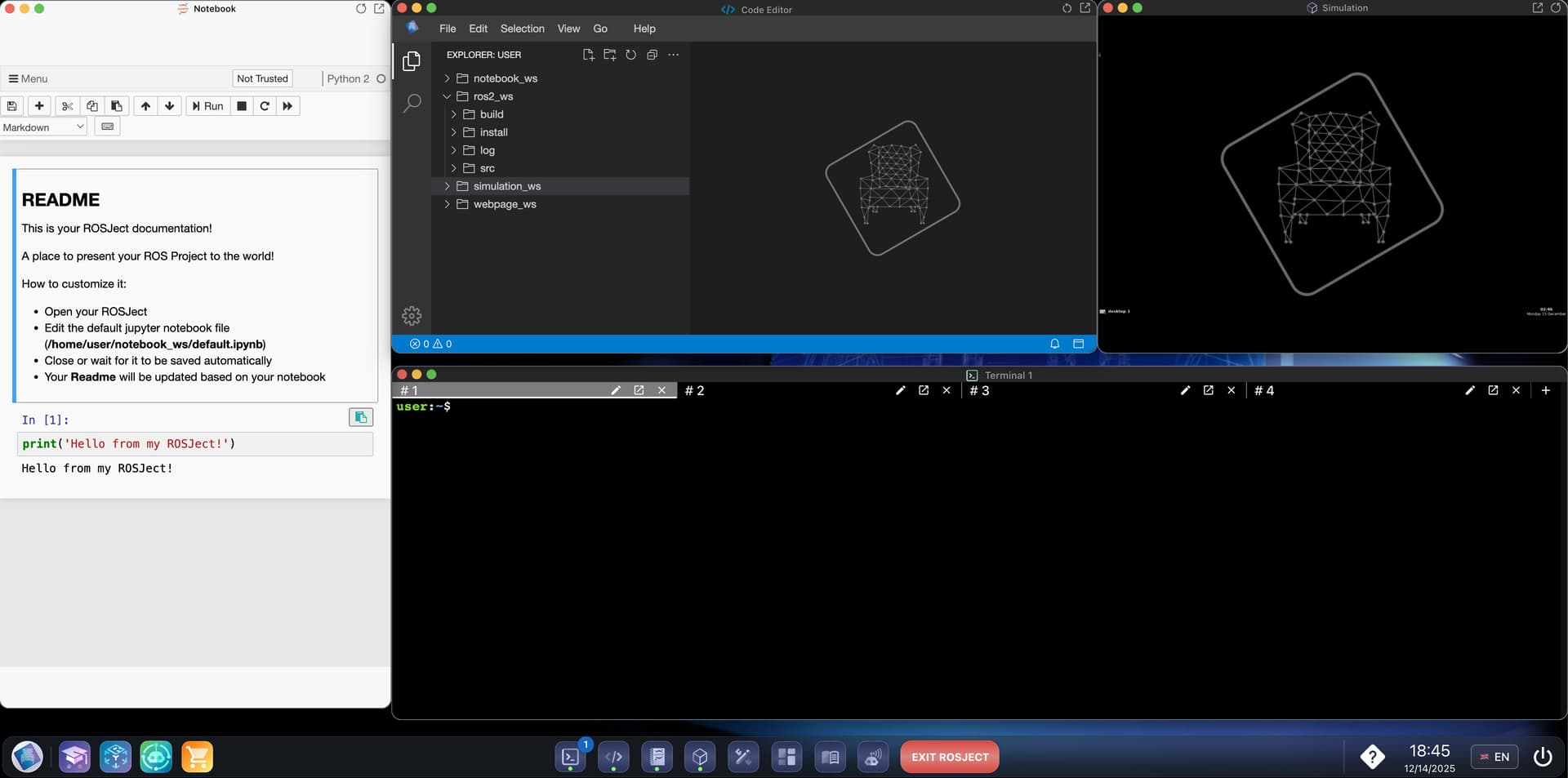Collapse all folders in Explorer

click(x=652, y=55)
